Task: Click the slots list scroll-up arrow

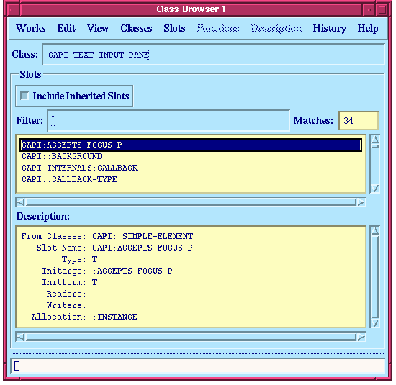Action: tap(375, 139)
